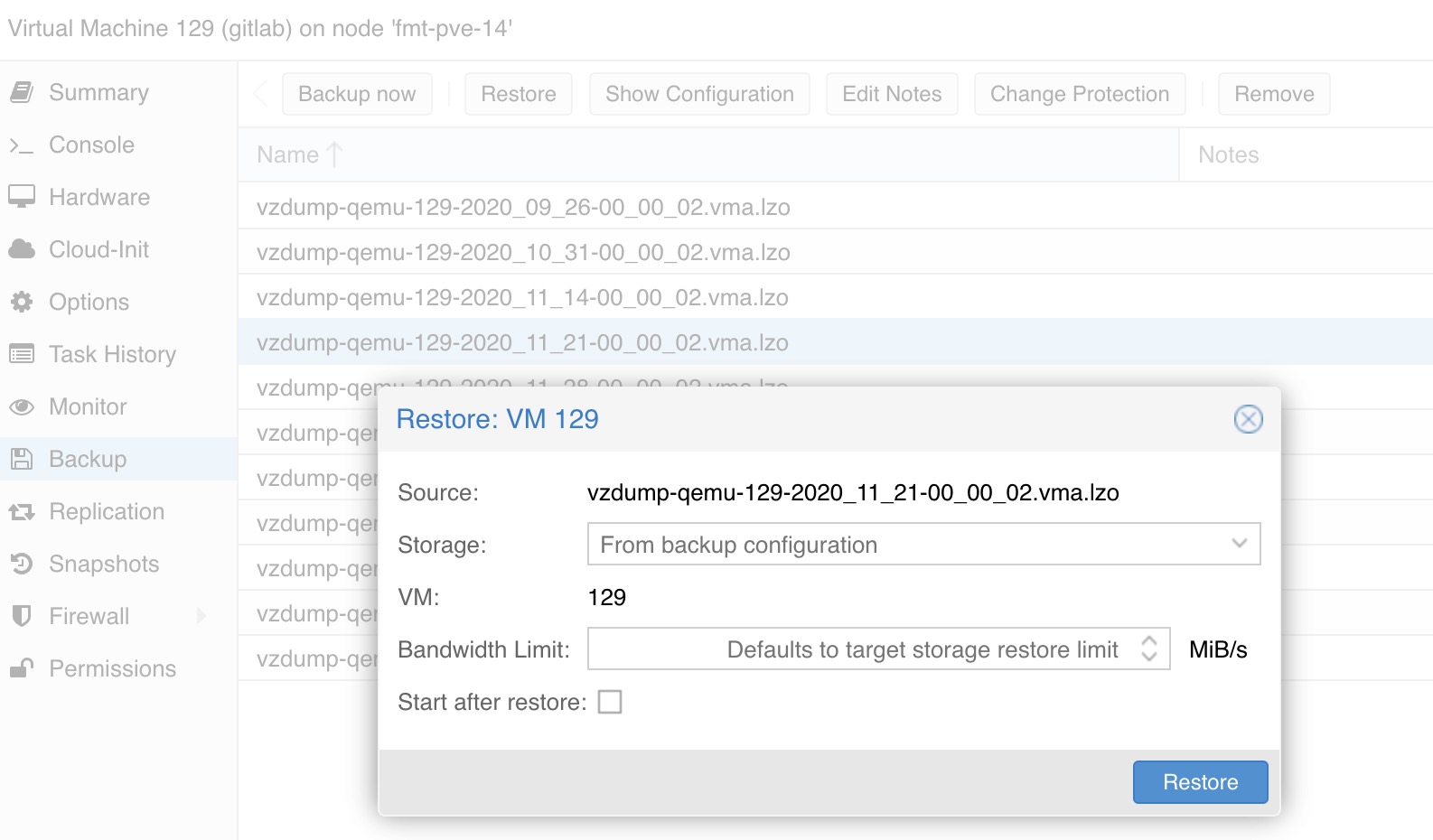The image size is (1433, 840).
Task: Select the Replication menu item
Action: [107, 511]
